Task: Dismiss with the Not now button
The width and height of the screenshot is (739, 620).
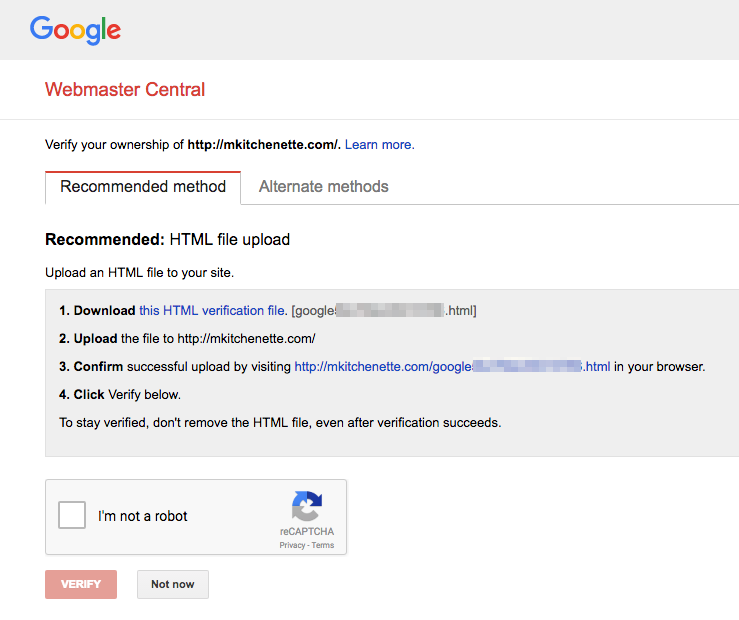Action: [172, 584]
